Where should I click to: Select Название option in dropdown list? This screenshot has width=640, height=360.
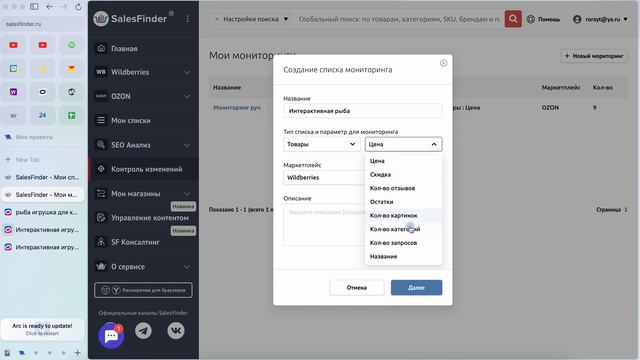pos(403,257)
